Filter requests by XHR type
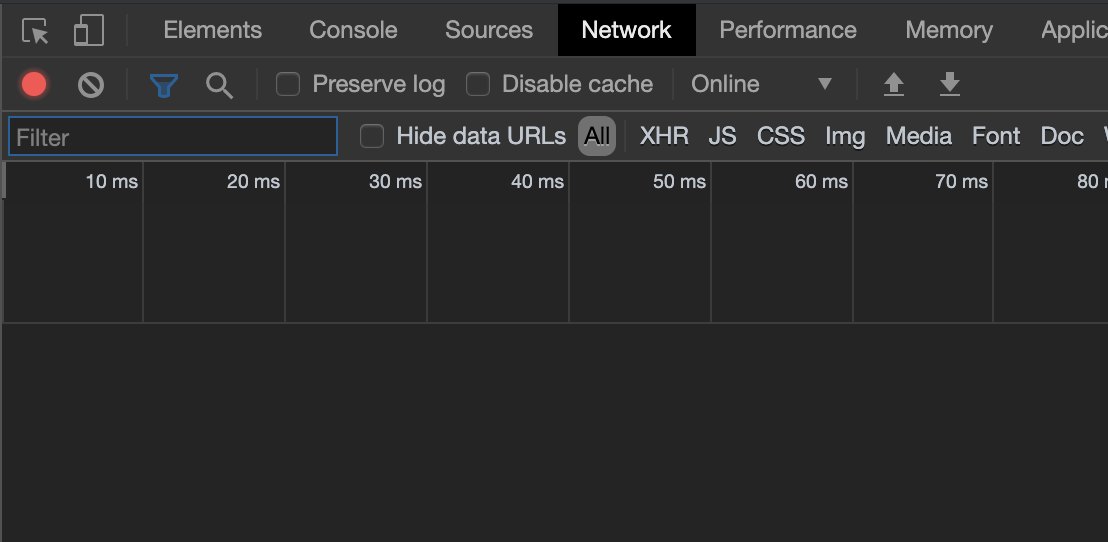The image size is (1108, 542). click(664, 136)
